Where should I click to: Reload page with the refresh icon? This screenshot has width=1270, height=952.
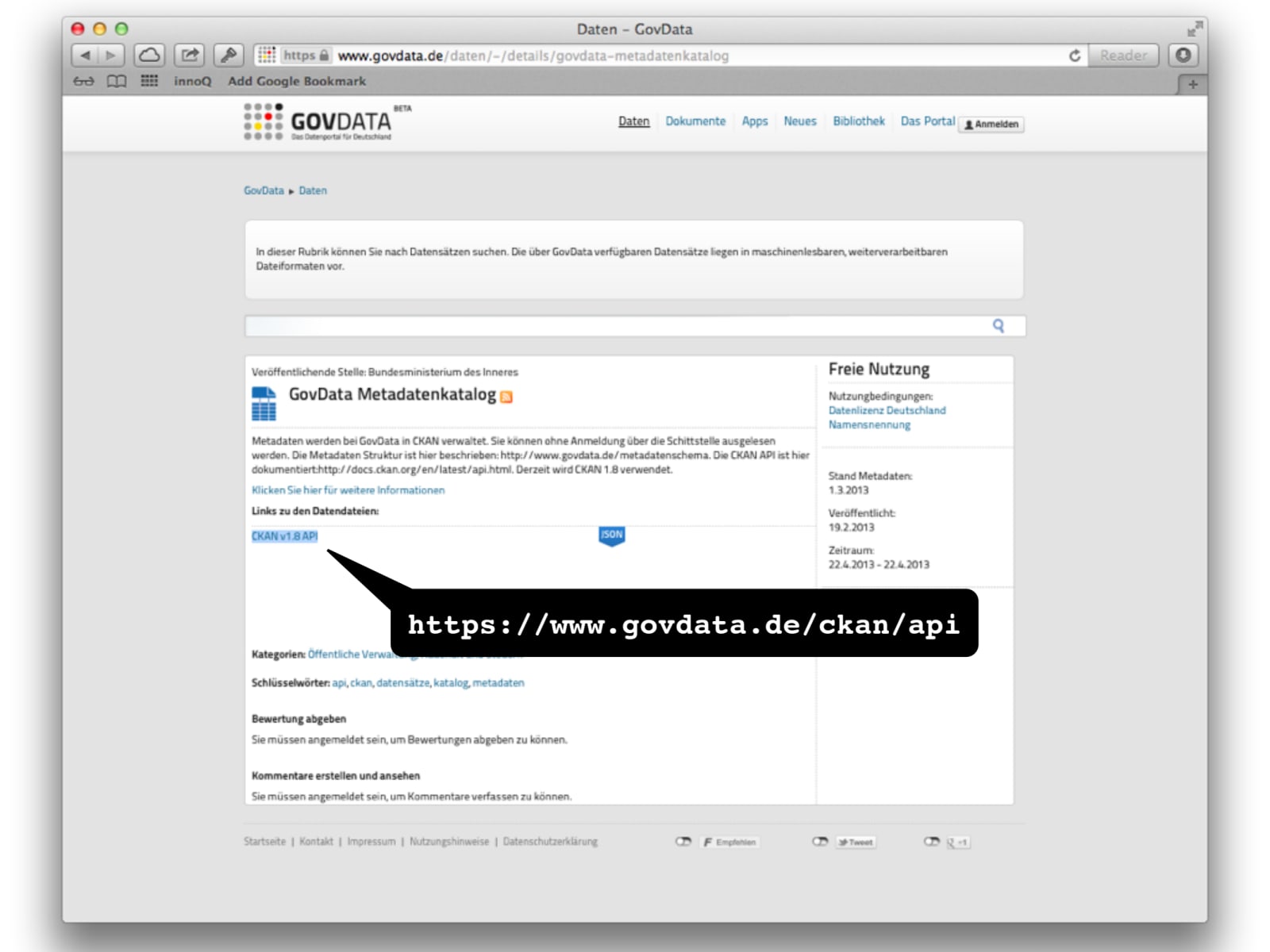tap(1075, 56)
